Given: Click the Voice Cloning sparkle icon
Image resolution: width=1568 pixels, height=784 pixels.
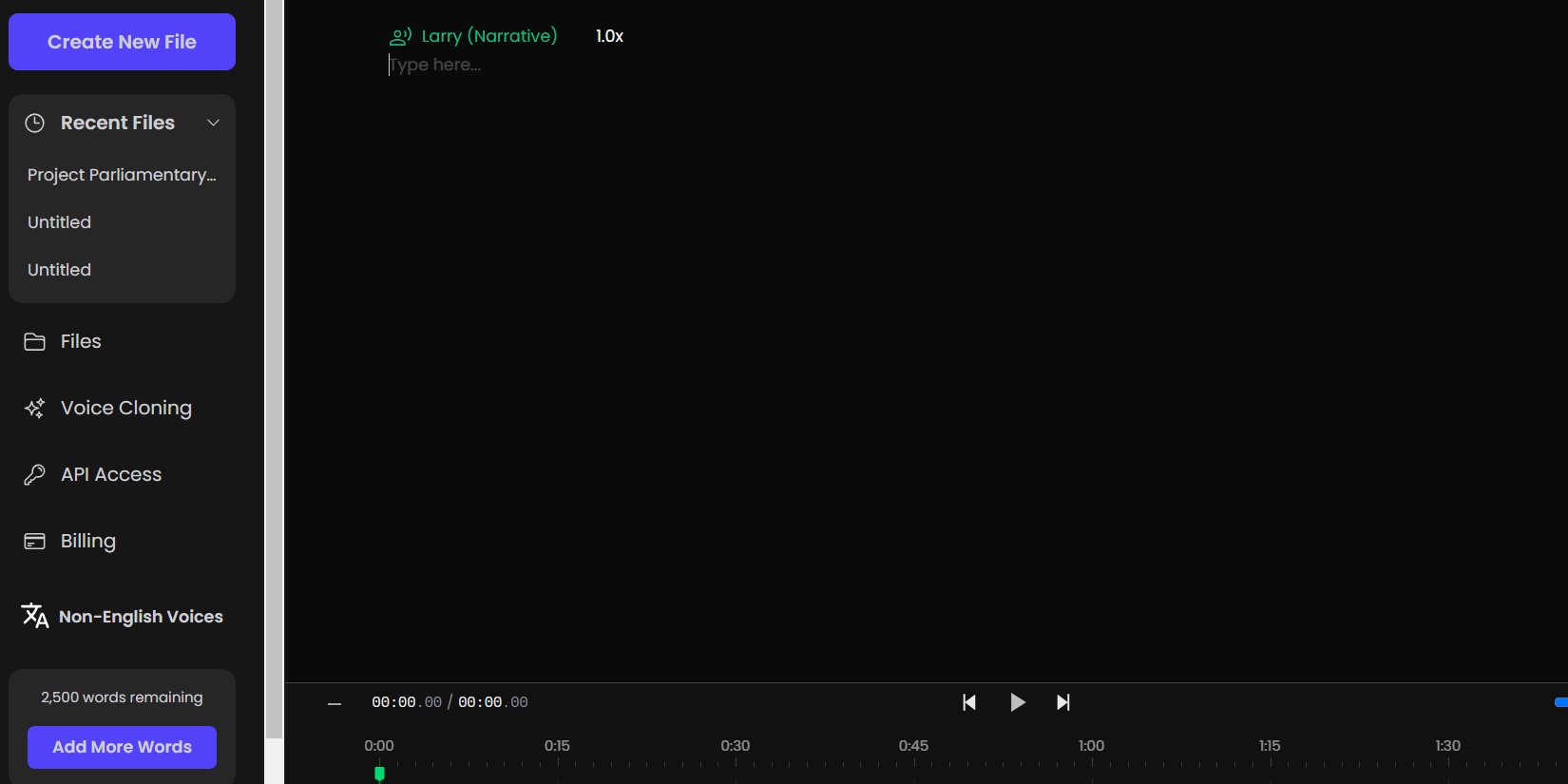Looking at the screenshot, I should point(35,409).
